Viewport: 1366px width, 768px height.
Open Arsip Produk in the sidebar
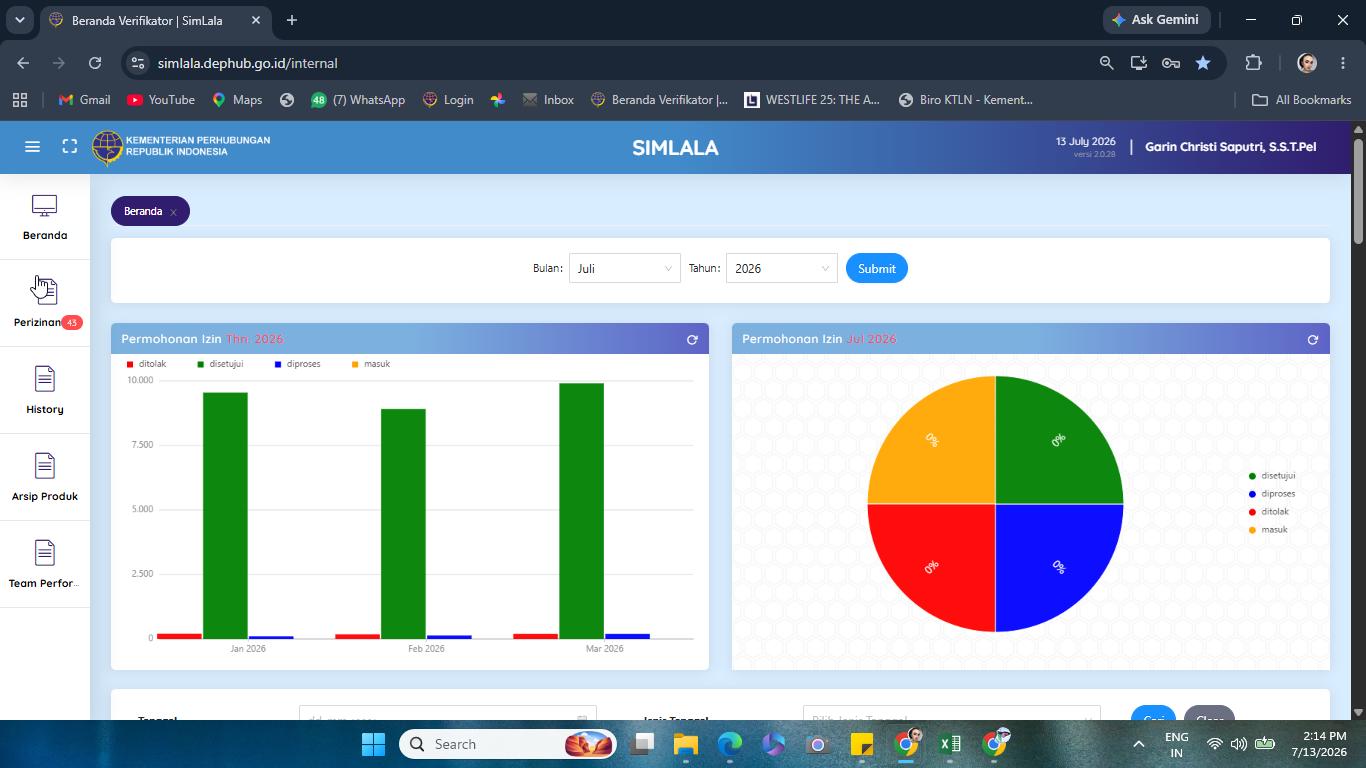[x=45, y=477]
